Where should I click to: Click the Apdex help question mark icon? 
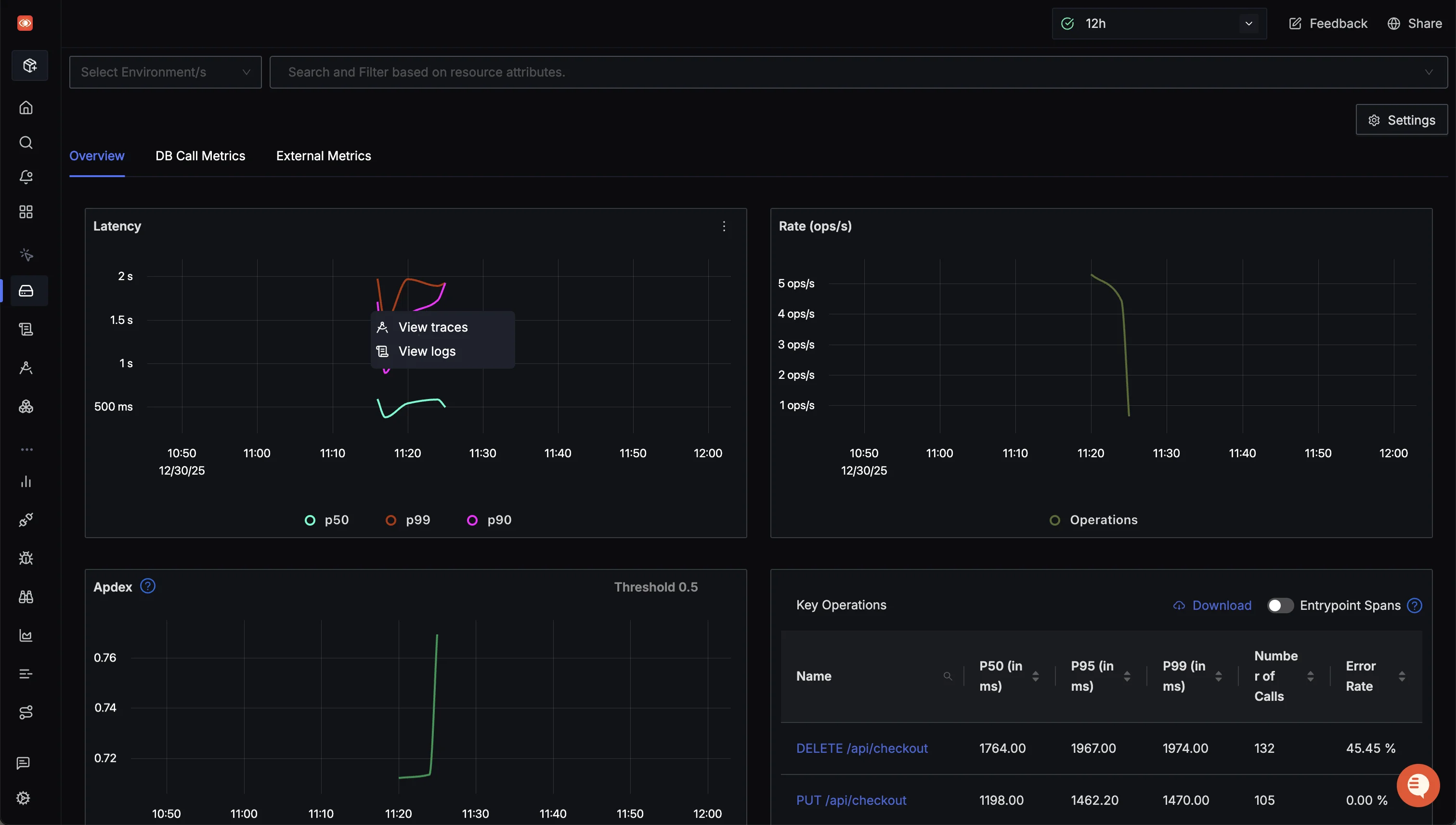tap(147, 586)
